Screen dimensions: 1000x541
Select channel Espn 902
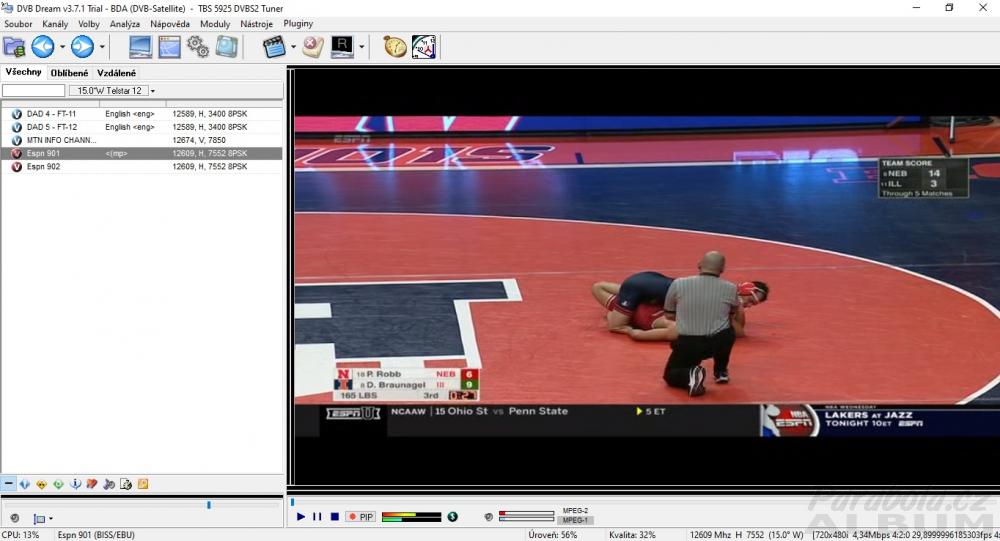point(142,167)
